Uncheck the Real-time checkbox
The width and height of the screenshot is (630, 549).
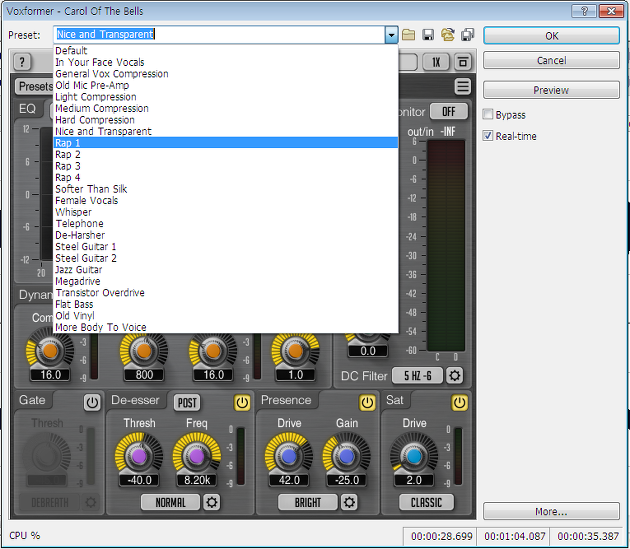(488, 136)
